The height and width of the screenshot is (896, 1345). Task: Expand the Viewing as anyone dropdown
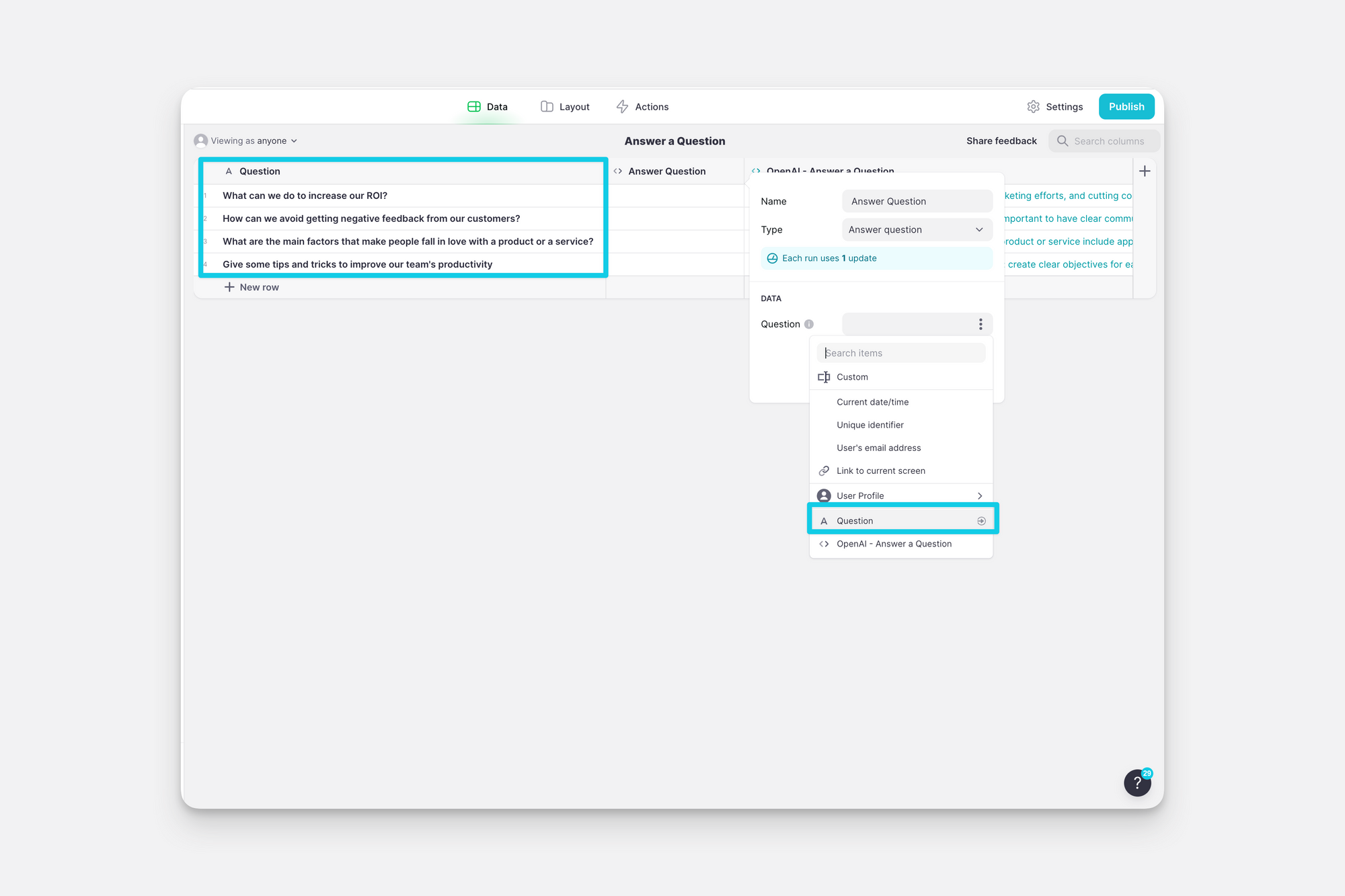[x=246, y=141]
